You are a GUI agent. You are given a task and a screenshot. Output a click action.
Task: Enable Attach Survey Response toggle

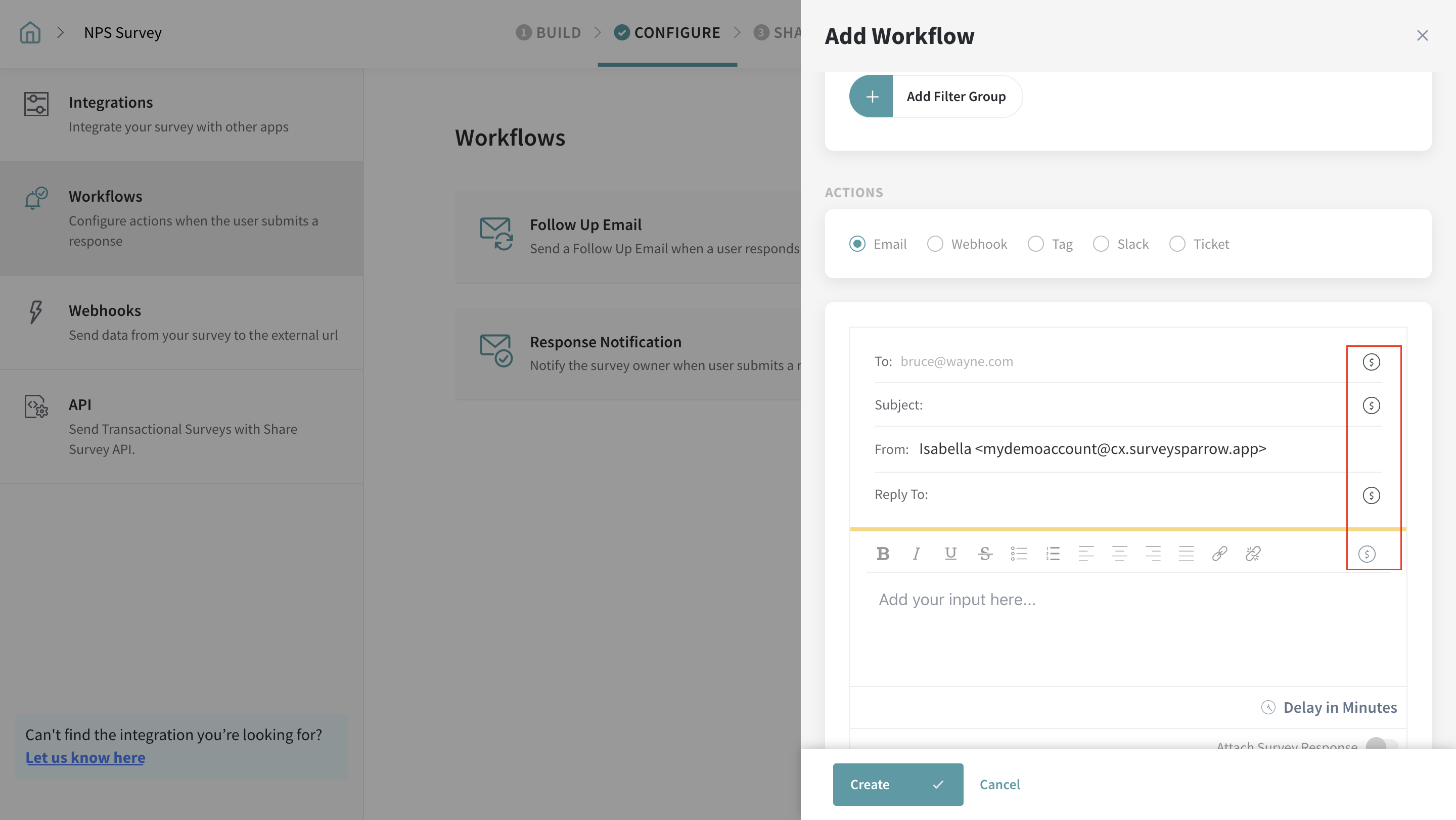[x=1381, y=744]
